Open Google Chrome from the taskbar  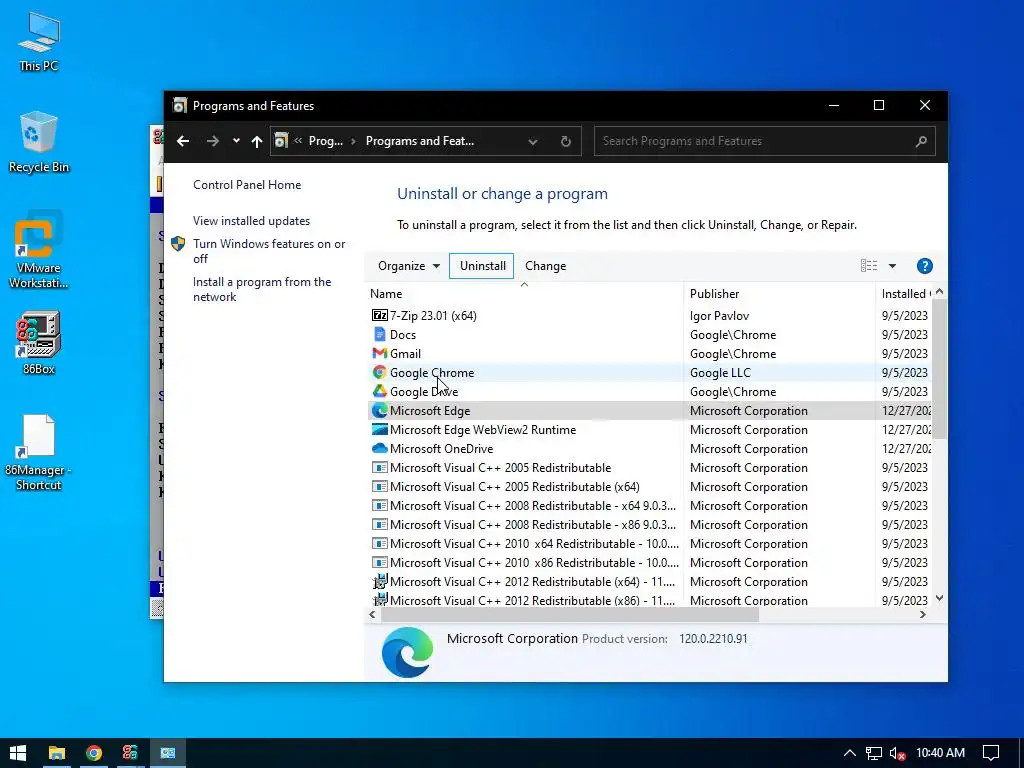point(94,753)
